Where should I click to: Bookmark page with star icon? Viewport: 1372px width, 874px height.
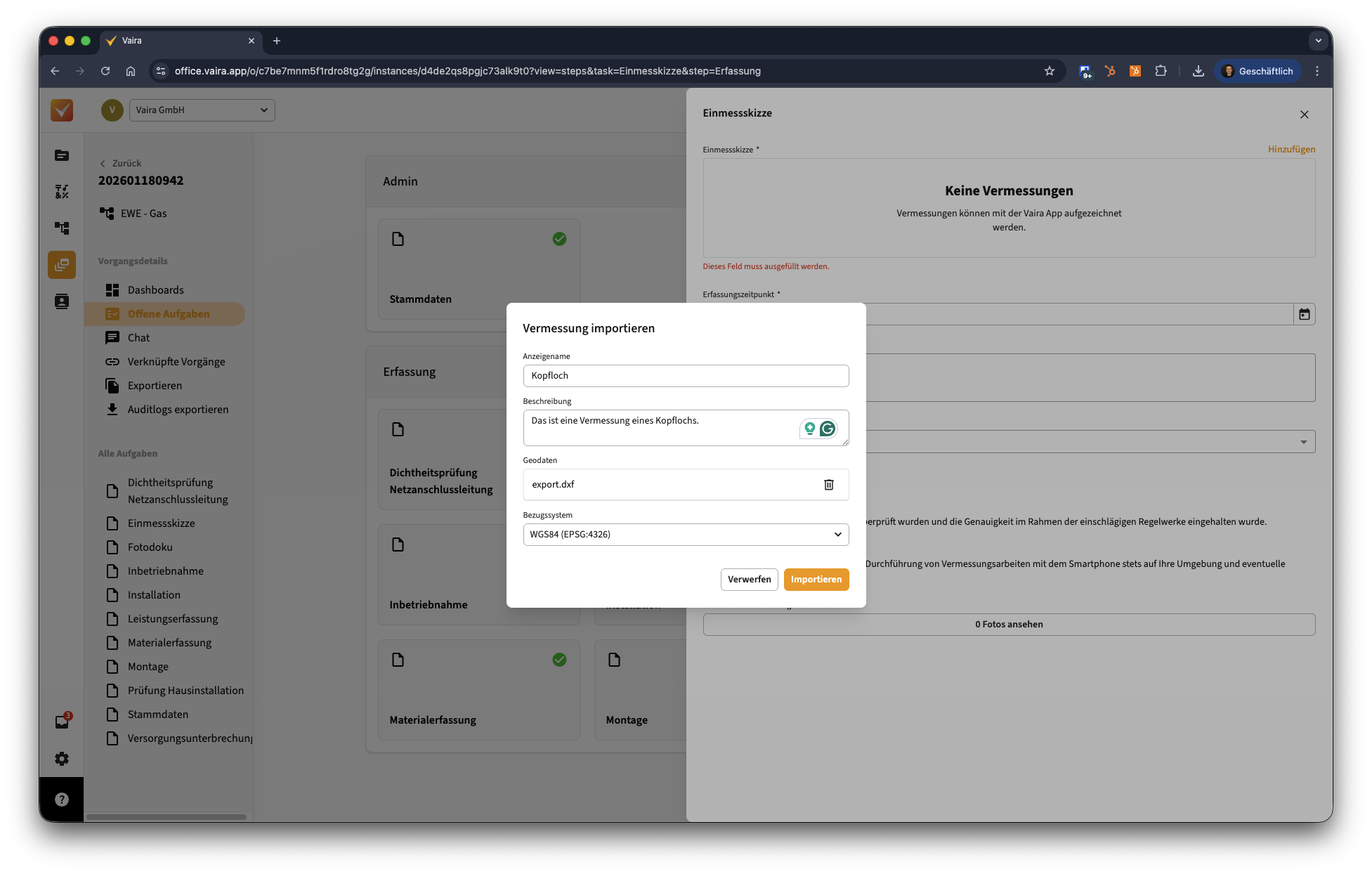[x=1049, y=71]
